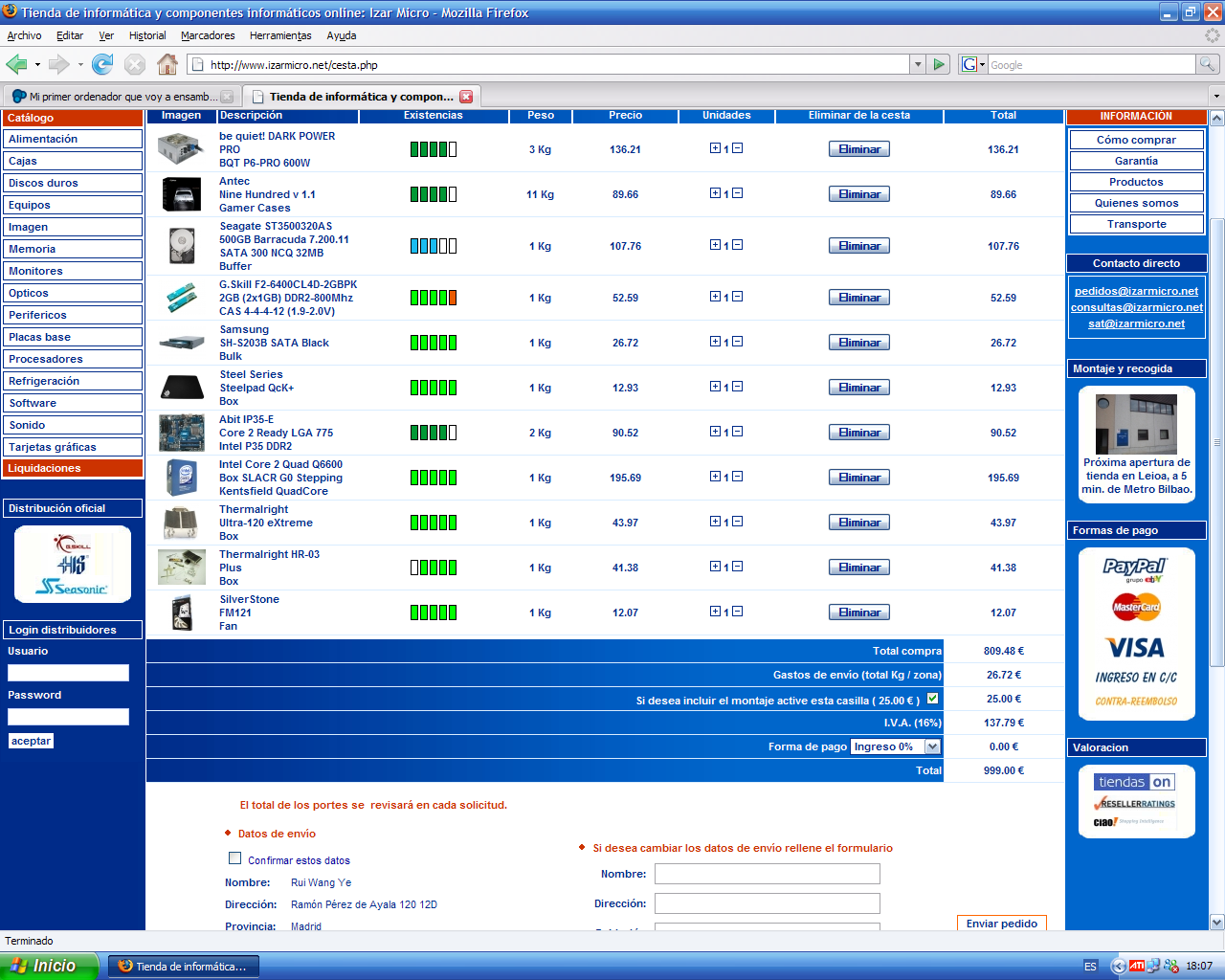Open the Marcadores menu
This screenshot has height=980, width=1225.
(x=208, y=35)
